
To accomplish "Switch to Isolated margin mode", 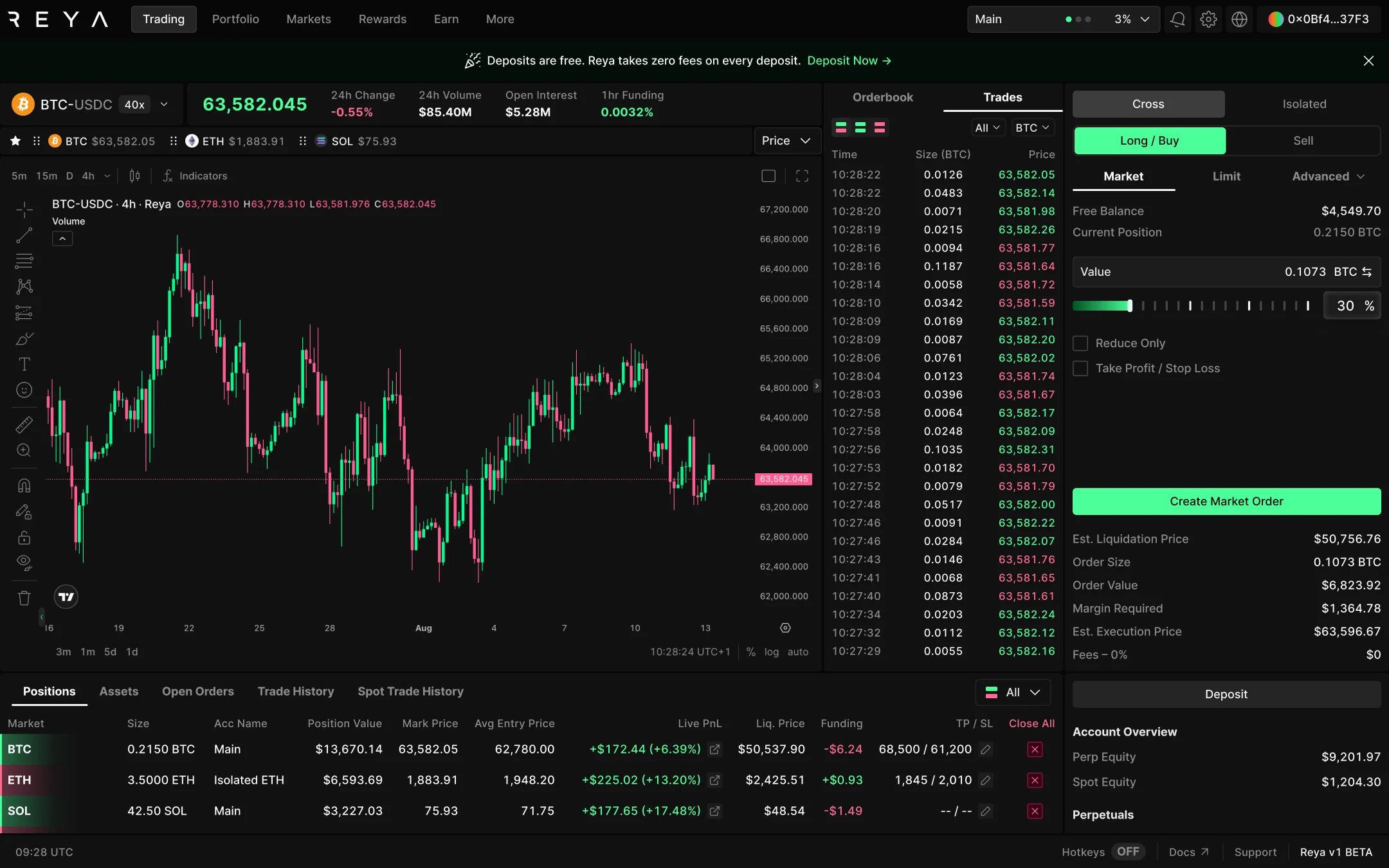I will 1304,104.
